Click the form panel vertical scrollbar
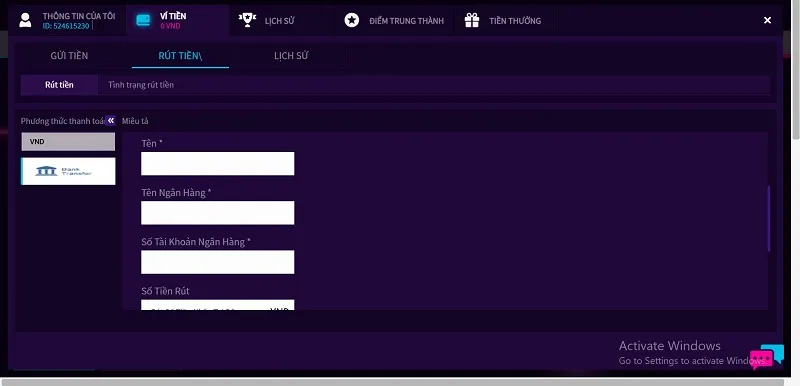This screenshot has width=800, height=386. 769,219
